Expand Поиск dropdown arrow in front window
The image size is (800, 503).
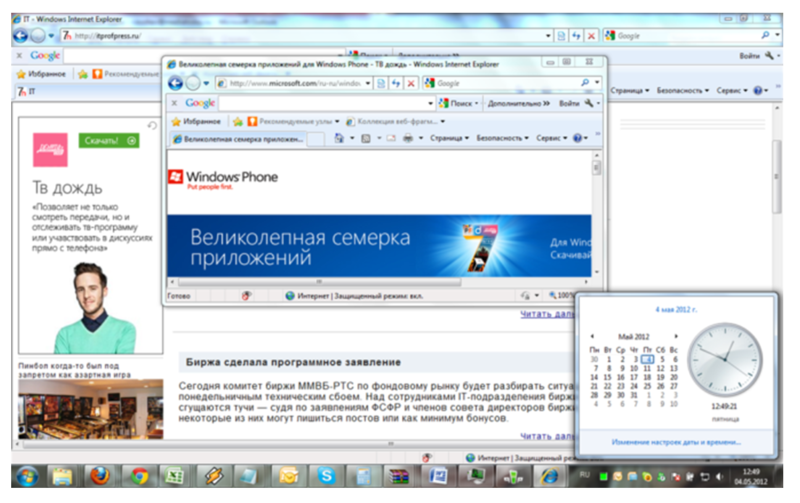pos(477,104)
